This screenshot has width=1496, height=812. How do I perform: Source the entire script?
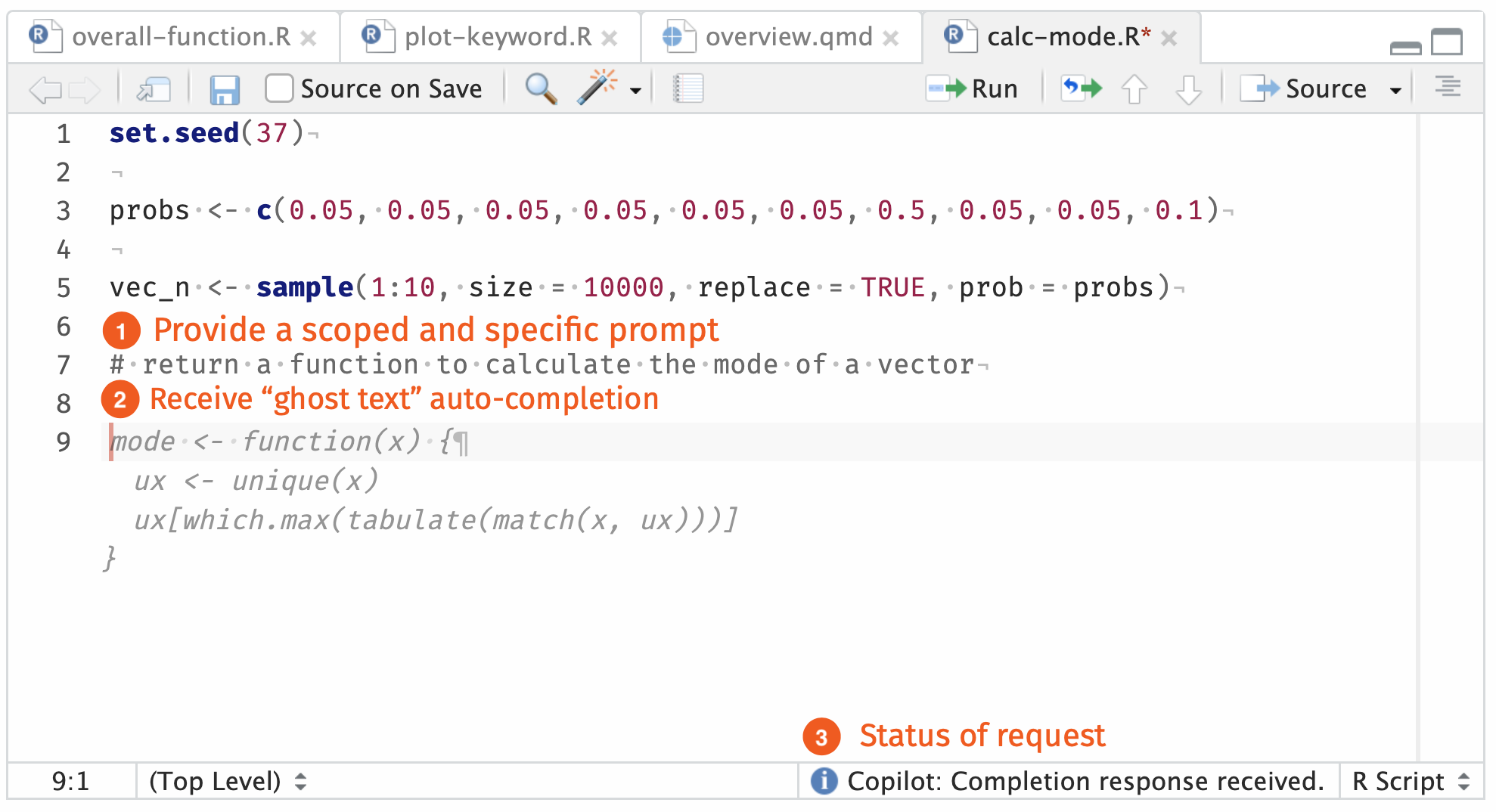[1316, 88]
